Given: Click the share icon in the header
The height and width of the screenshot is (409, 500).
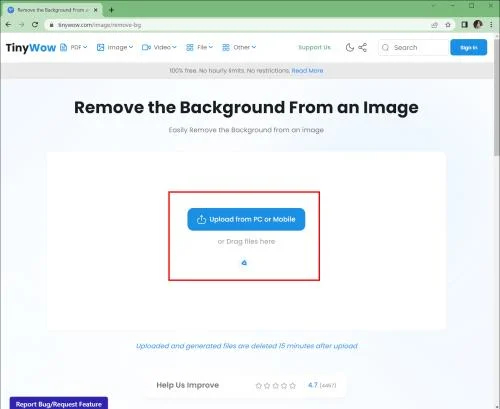Looking at the screenshot, I should click(363, 47).
